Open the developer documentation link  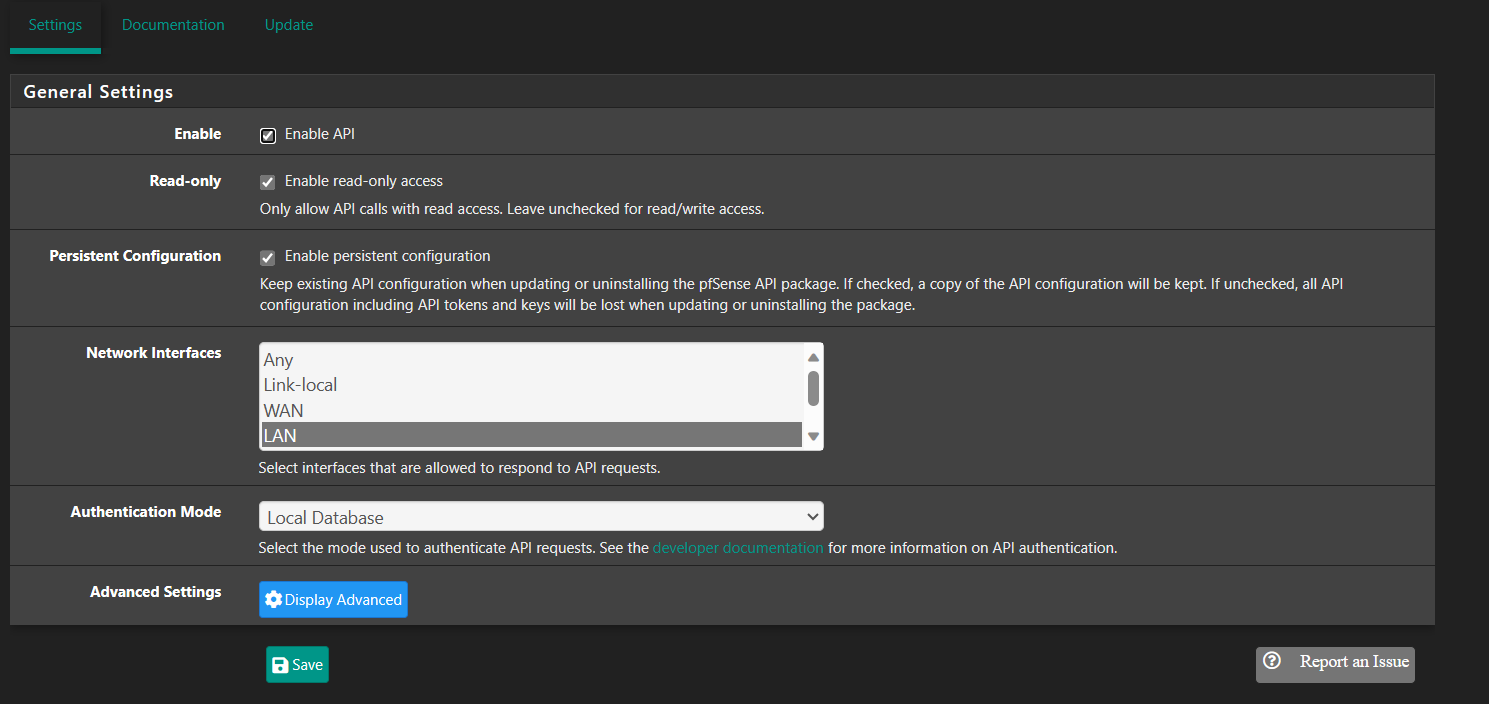coord(737,547)
